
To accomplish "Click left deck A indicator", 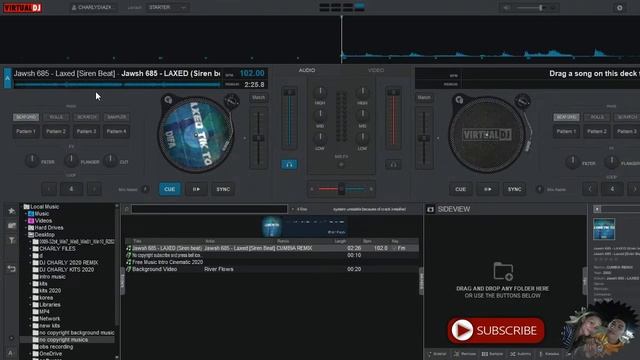I will click(x=8, y=78).
